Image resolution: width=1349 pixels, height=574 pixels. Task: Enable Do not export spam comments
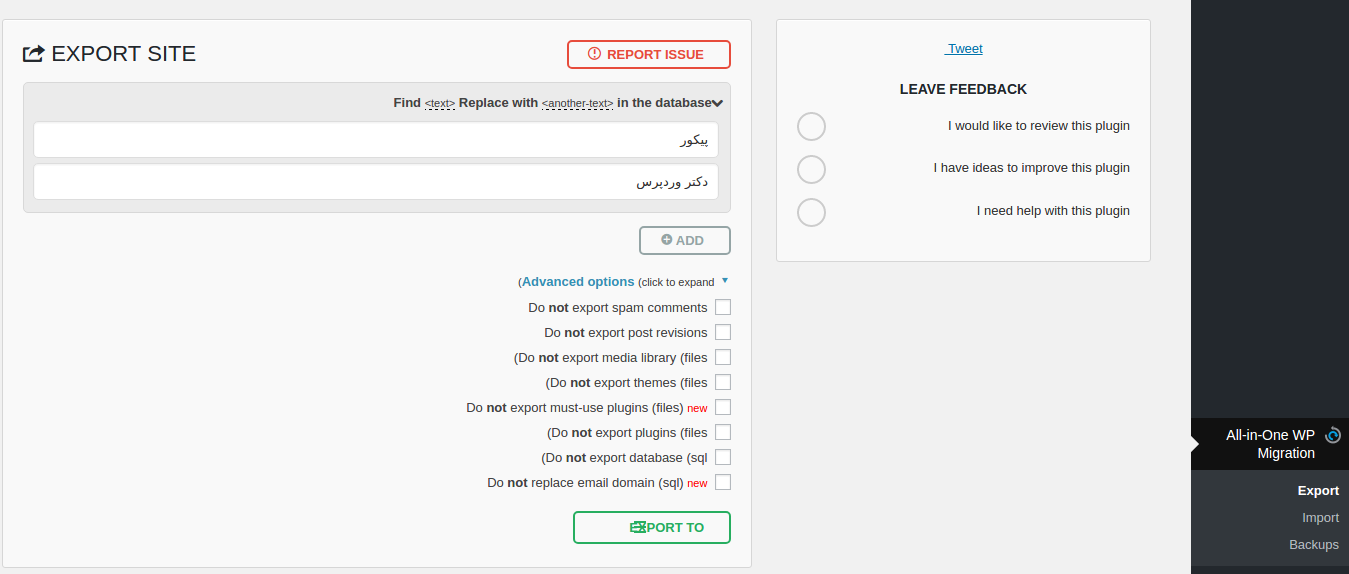[723, 307]
